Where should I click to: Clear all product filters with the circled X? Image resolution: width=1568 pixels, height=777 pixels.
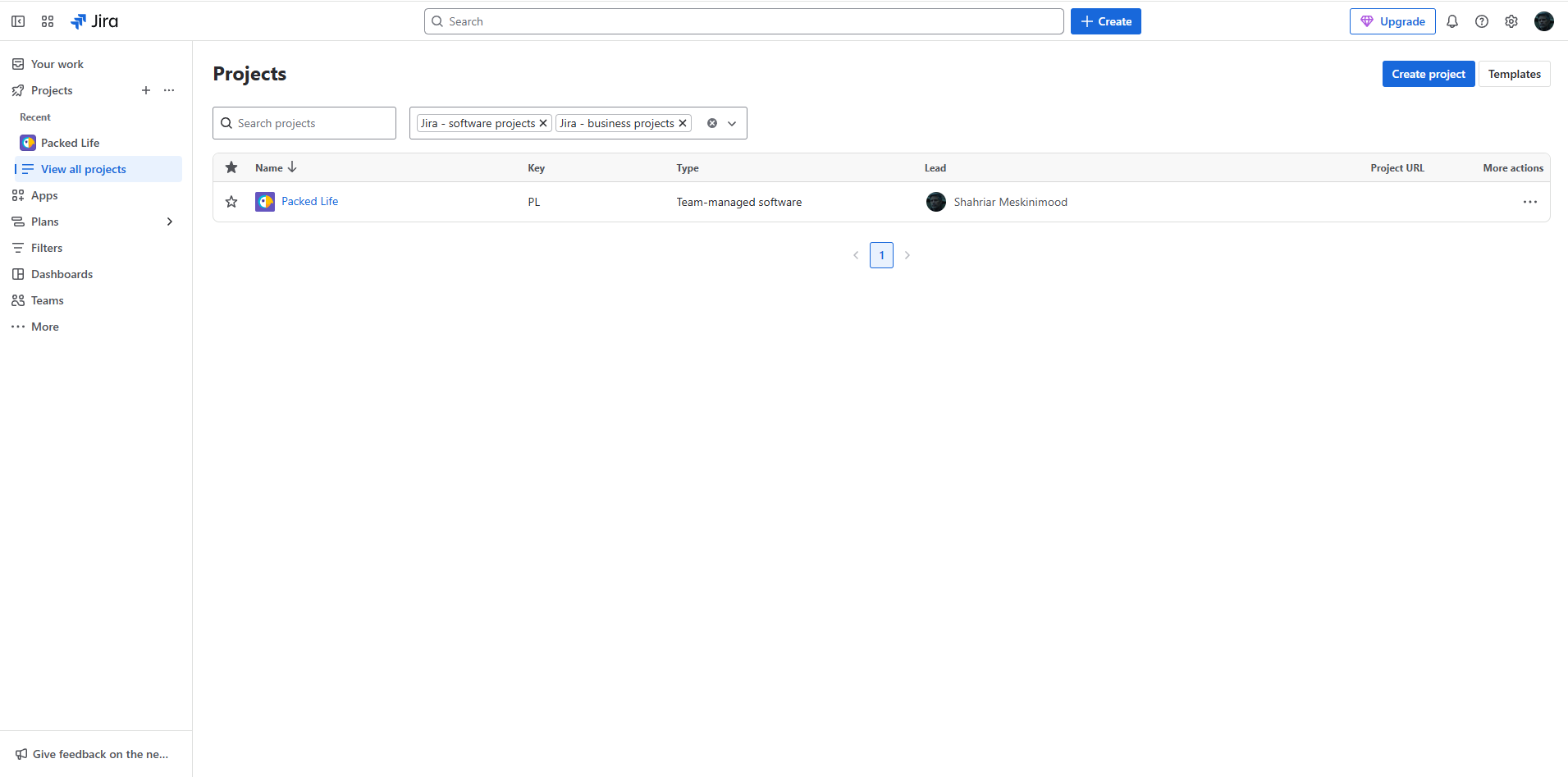(x=712, y=123)
